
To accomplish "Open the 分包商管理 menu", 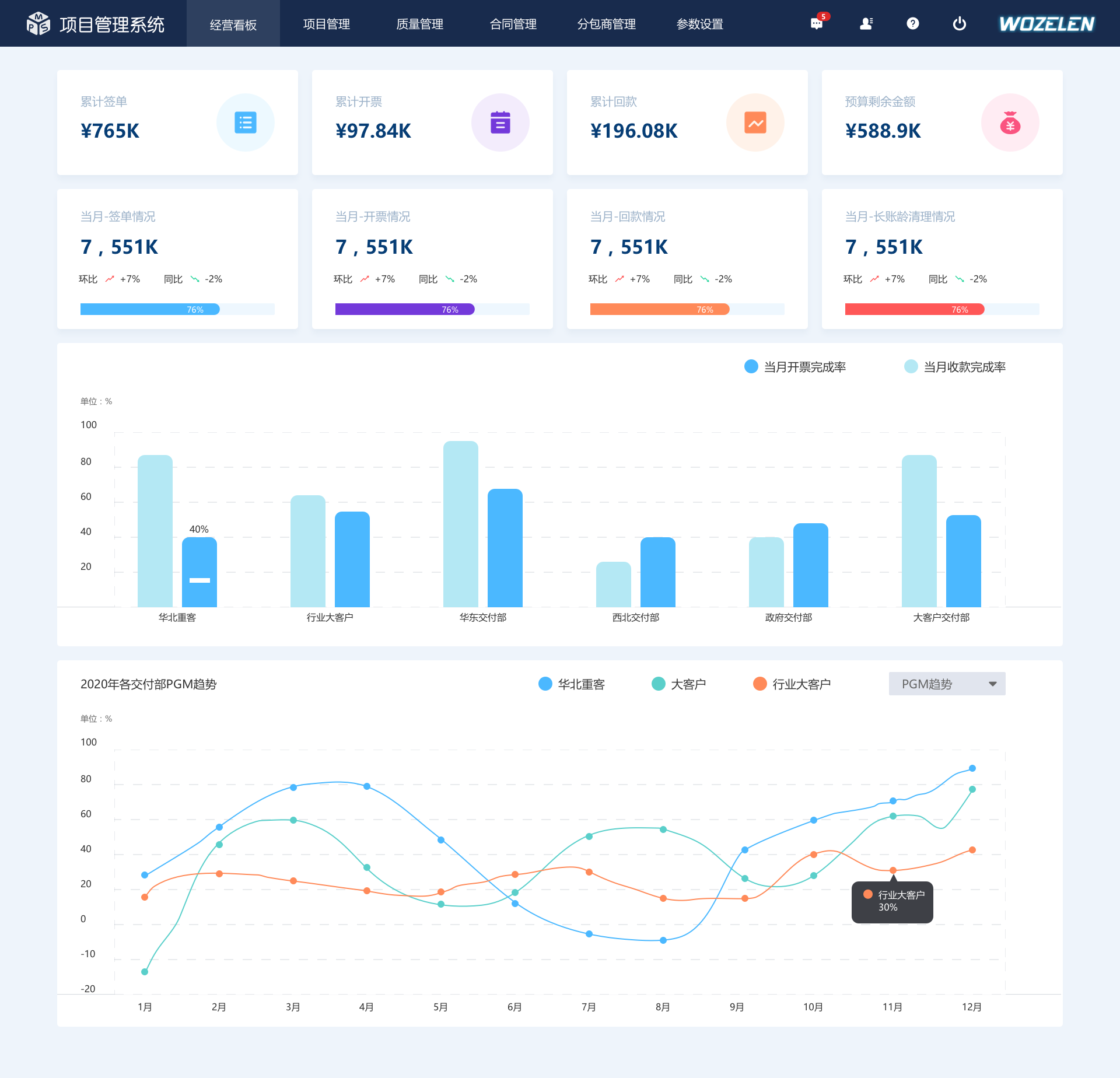I will pyautogui.click(x=607, y=24).
